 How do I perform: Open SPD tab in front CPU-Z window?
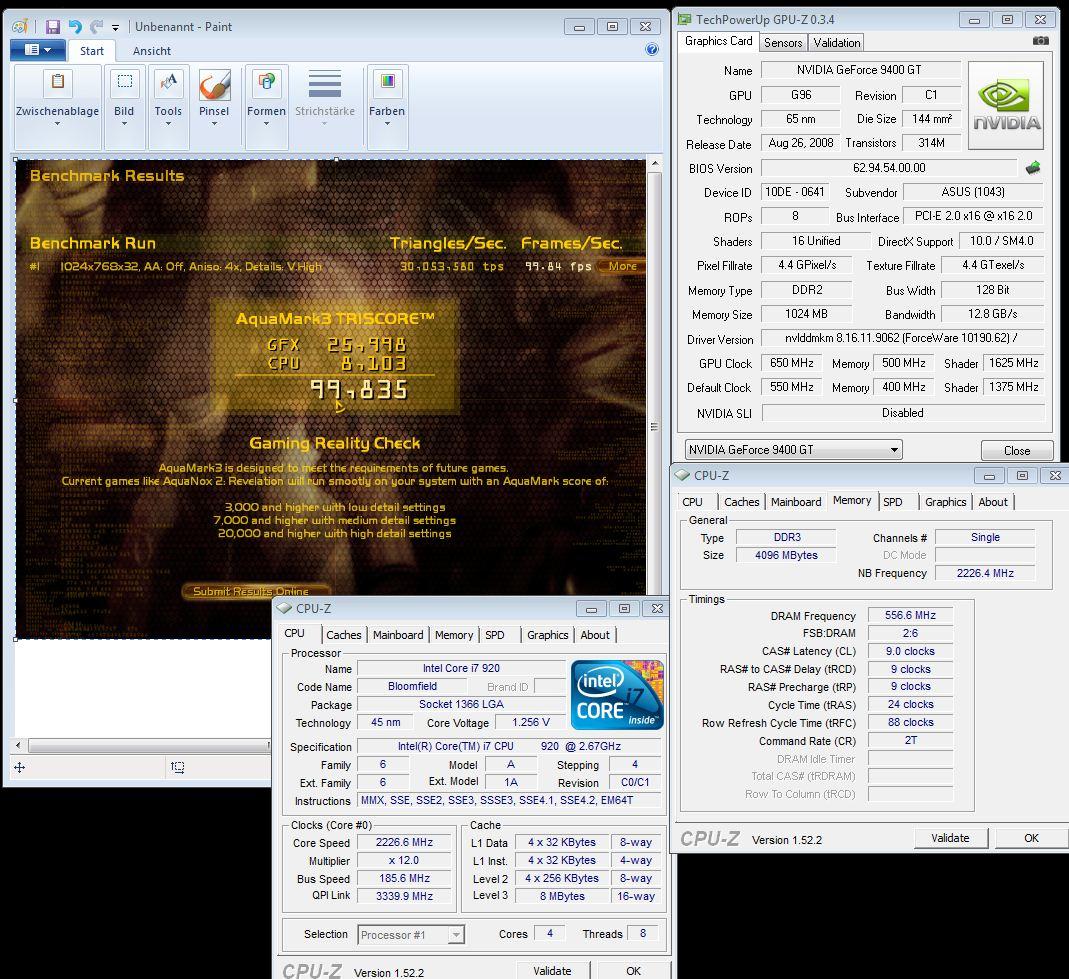495,635
